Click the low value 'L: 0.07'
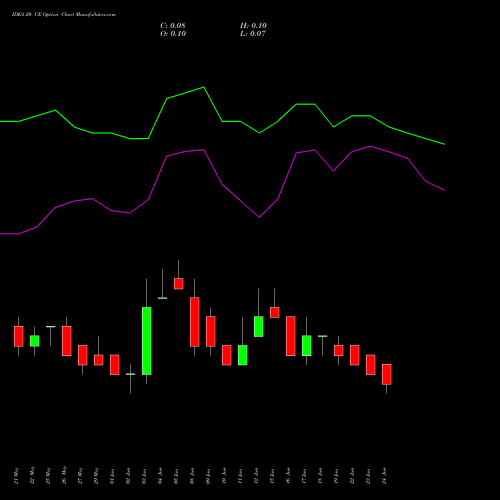This screenshot has height=500, width=500. (x=253, y=34)
